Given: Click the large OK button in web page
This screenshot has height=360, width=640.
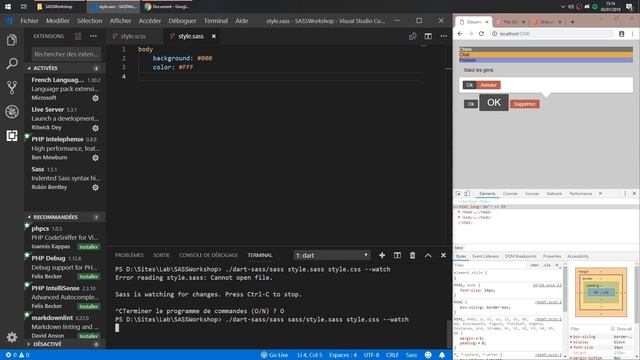Looking at the screenshot, I should (494, 102).
